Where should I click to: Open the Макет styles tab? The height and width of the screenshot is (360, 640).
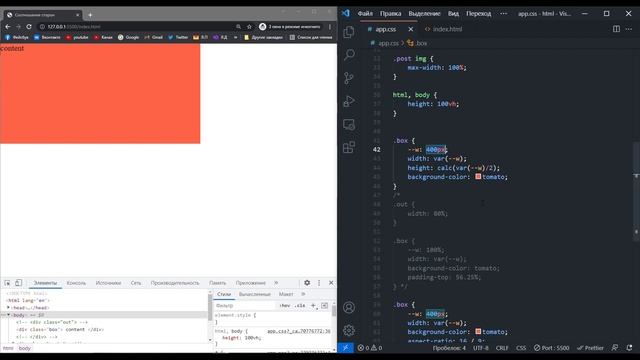(286, 294)
